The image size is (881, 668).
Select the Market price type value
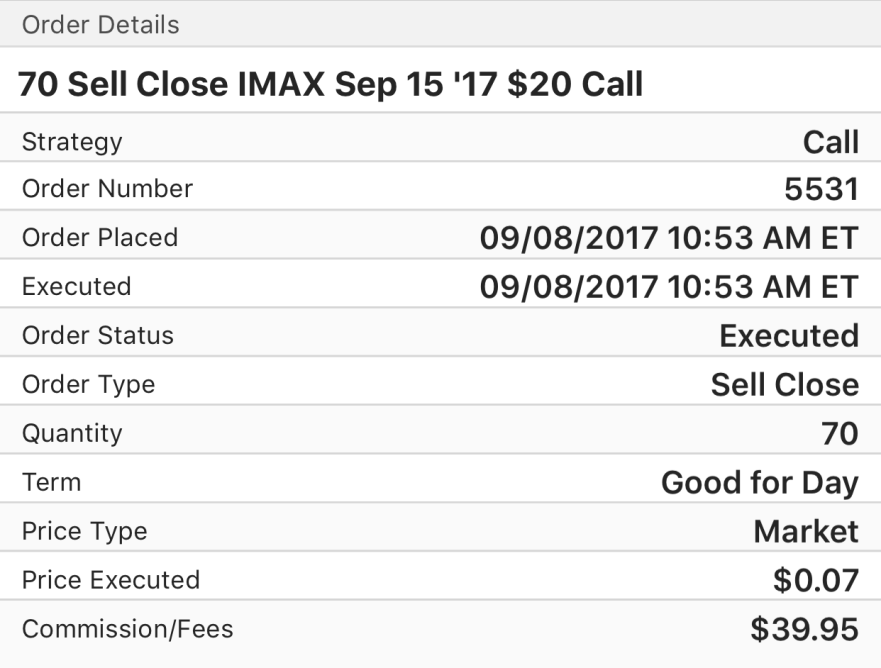(x=805, y=531)
